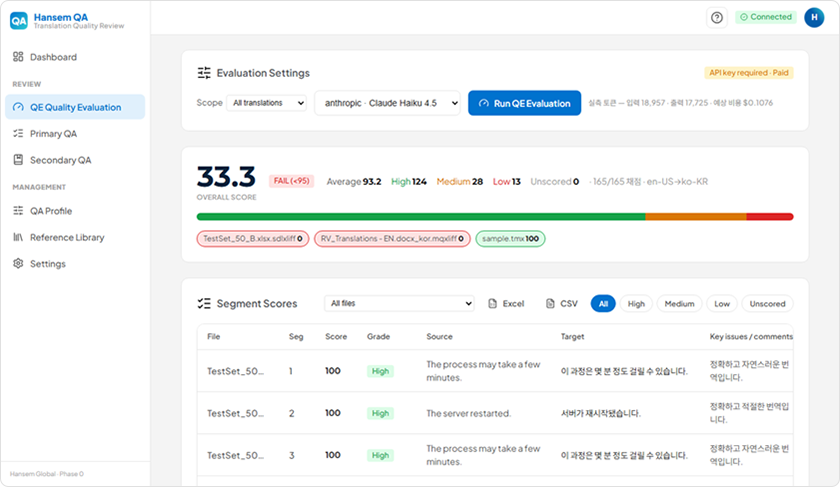Filter segments by High grade
This screenshot has width=840, height=487.
636,304
